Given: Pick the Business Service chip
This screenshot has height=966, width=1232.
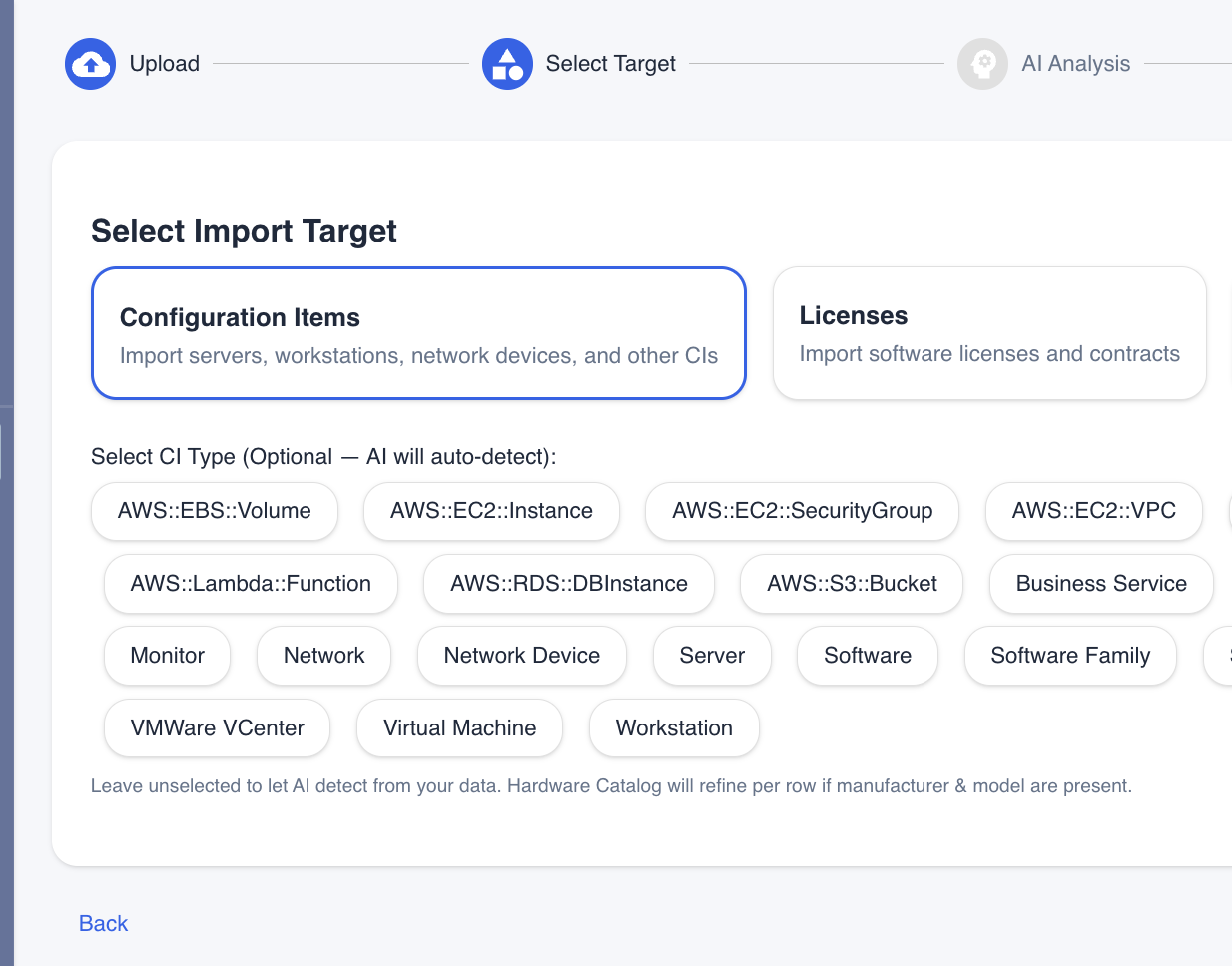Looking at the screenshot, I should click(x=1101, y=584).
